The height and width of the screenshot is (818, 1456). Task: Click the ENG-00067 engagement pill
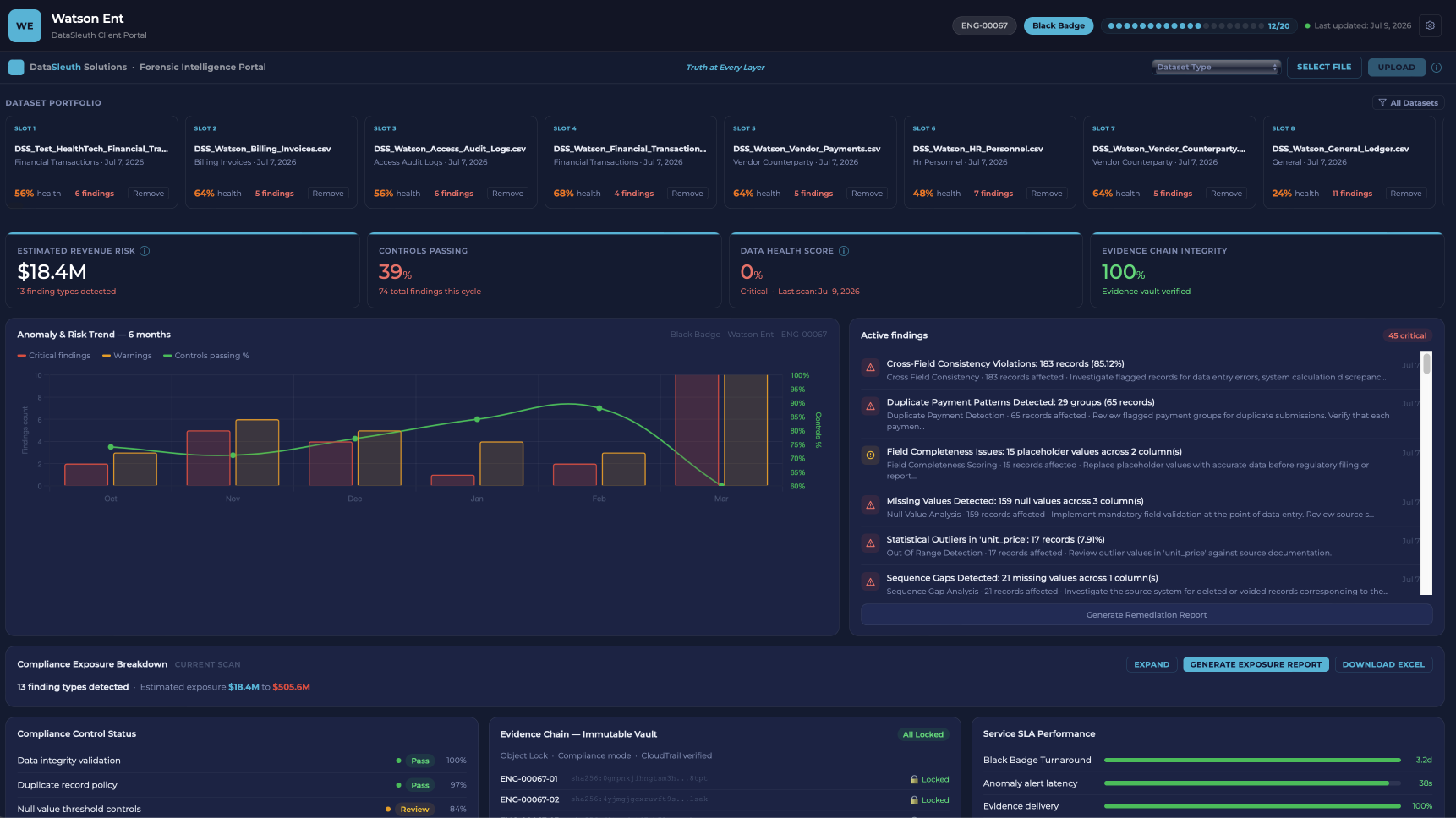[x=984, y=25]
